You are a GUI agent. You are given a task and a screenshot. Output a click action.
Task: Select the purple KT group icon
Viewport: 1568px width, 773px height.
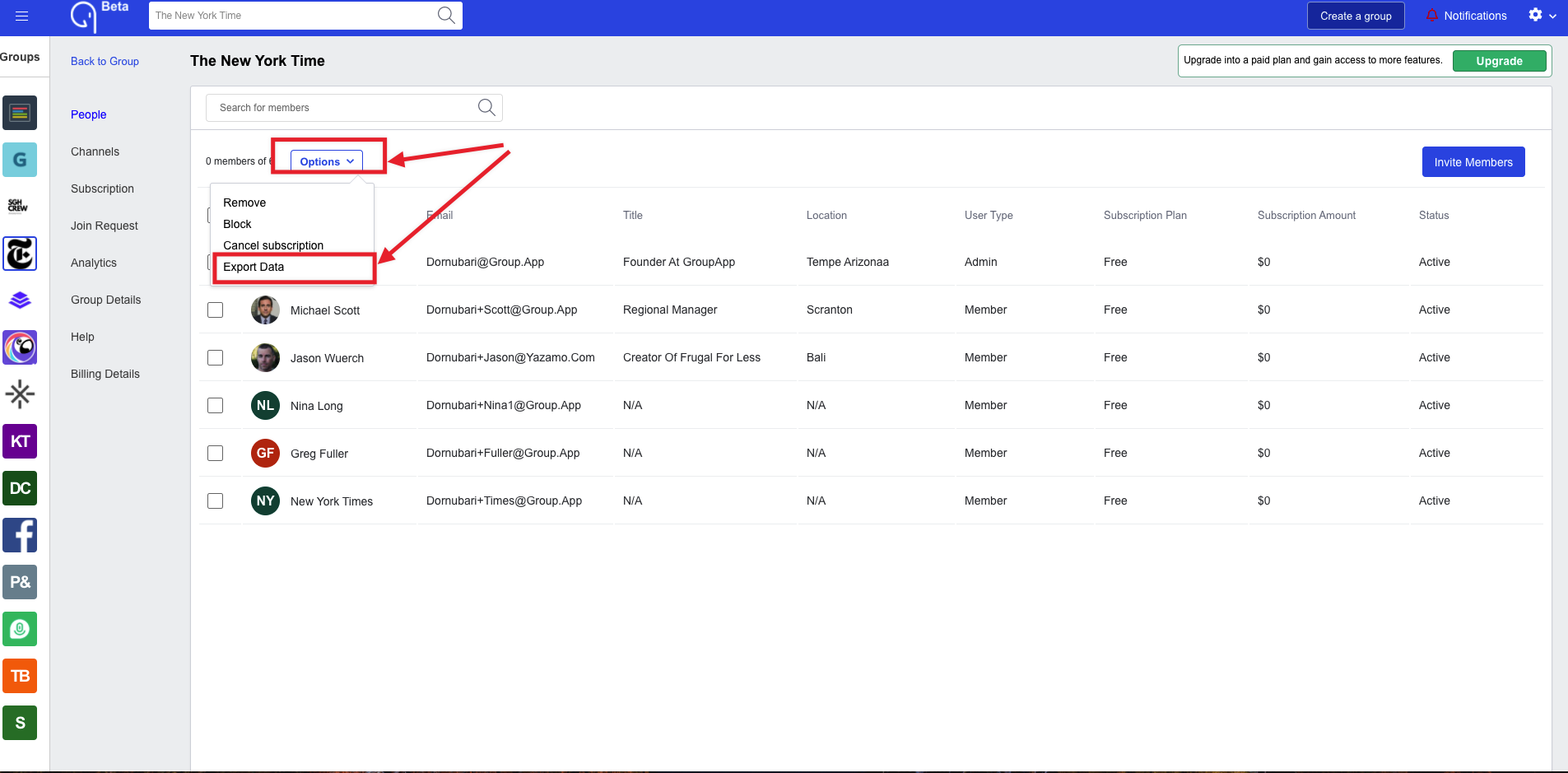(20, 441)
